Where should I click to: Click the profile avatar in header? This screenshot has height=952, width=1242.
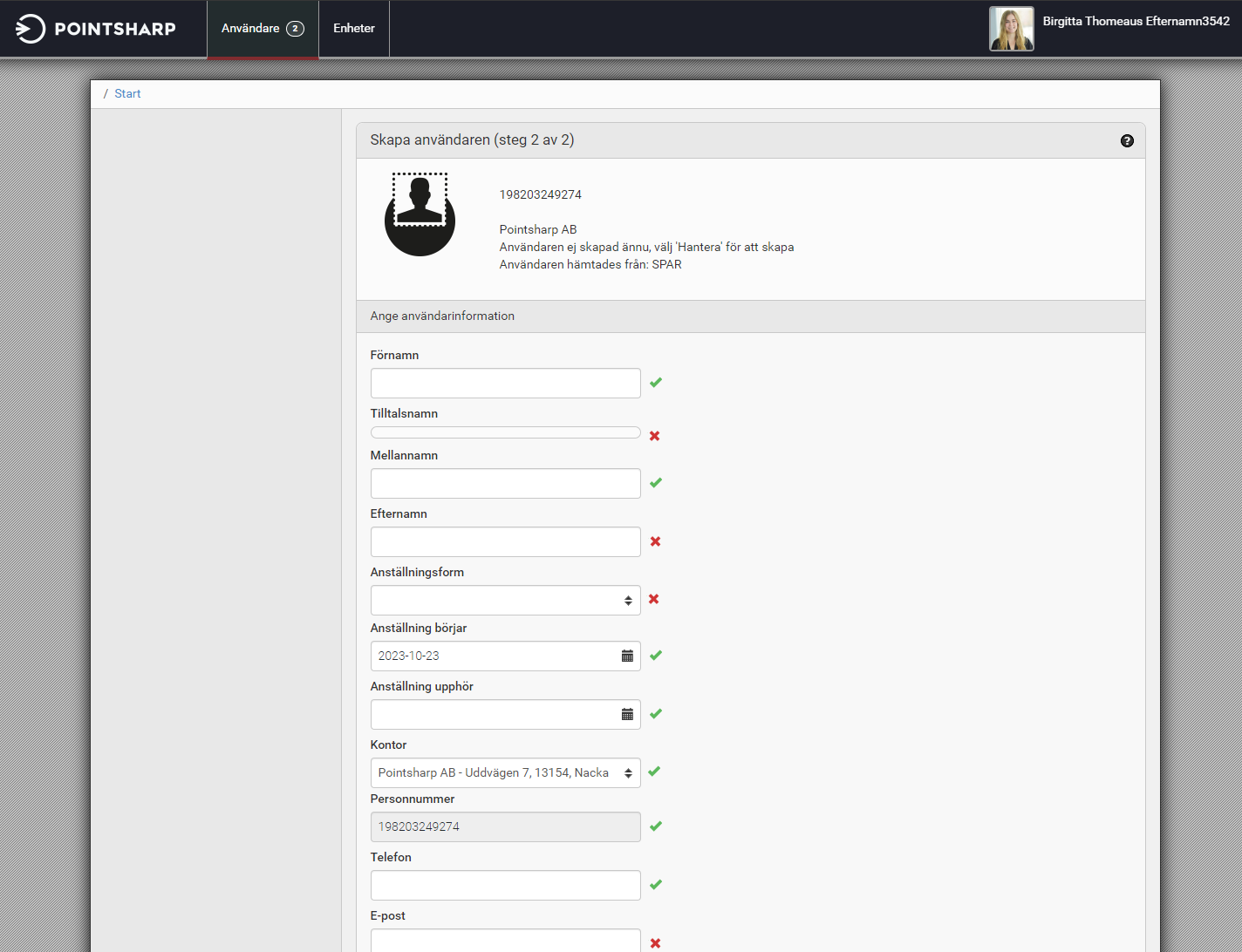coord(1011,29)
